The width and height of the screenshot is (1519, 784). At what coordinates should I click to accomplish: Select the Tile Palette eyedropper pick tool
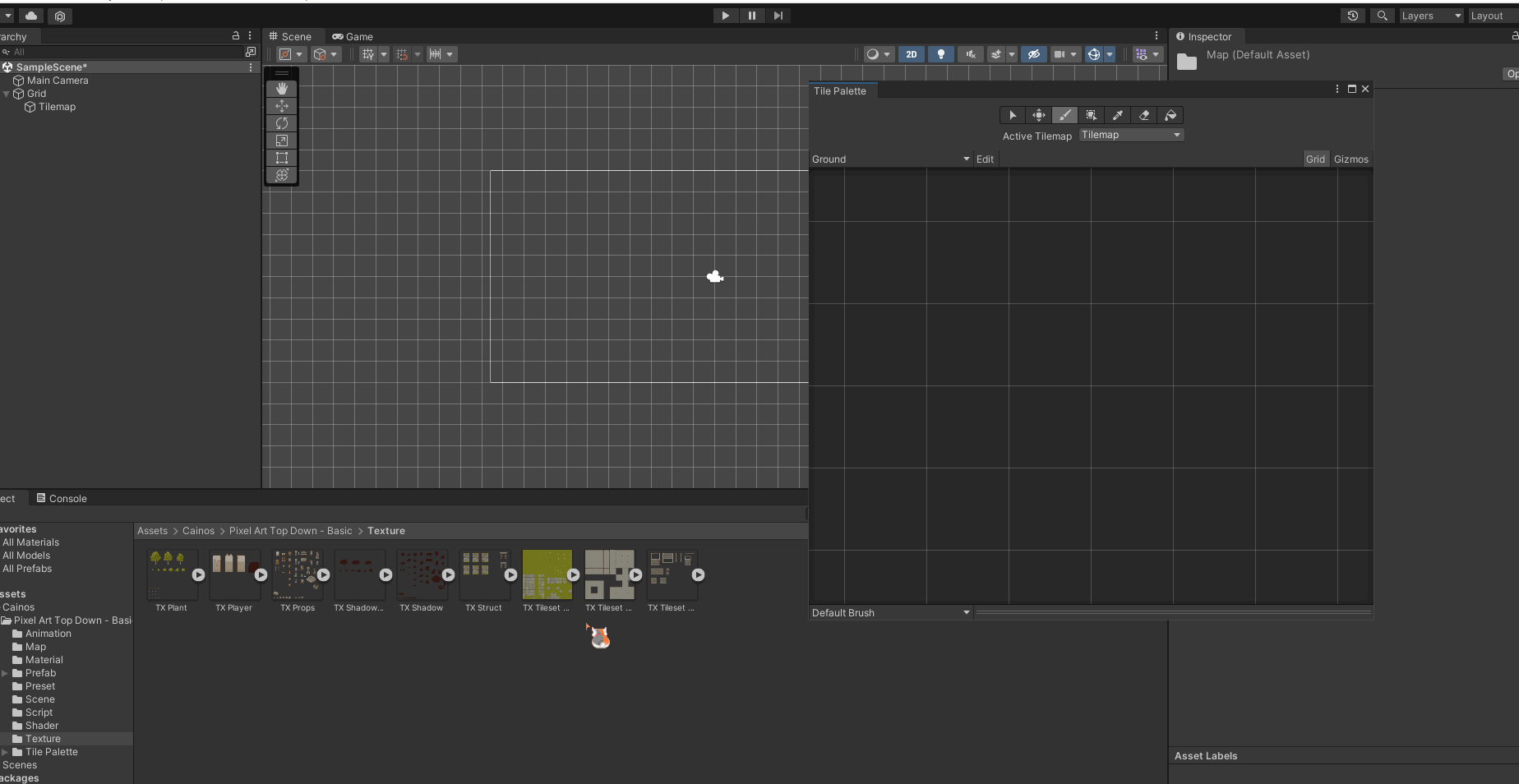point(1118,115)
